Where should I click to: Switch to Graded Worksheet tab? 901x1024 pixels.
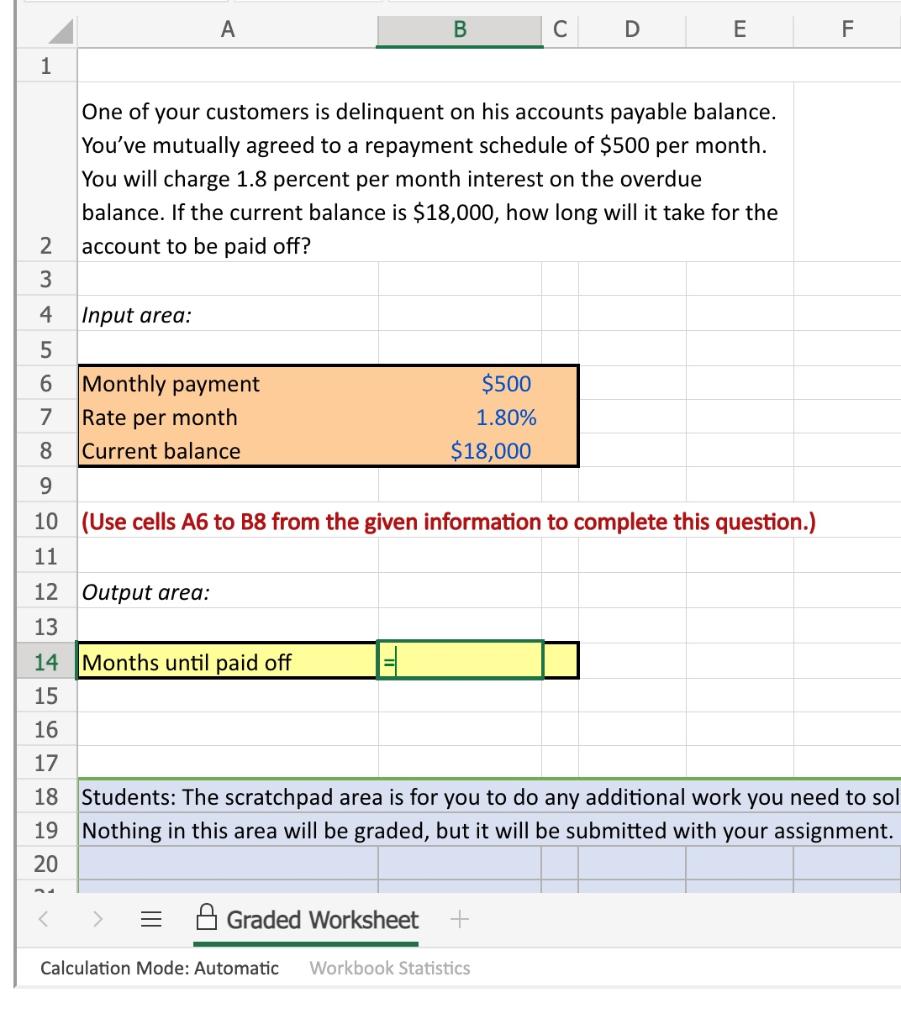coord(306,920)
